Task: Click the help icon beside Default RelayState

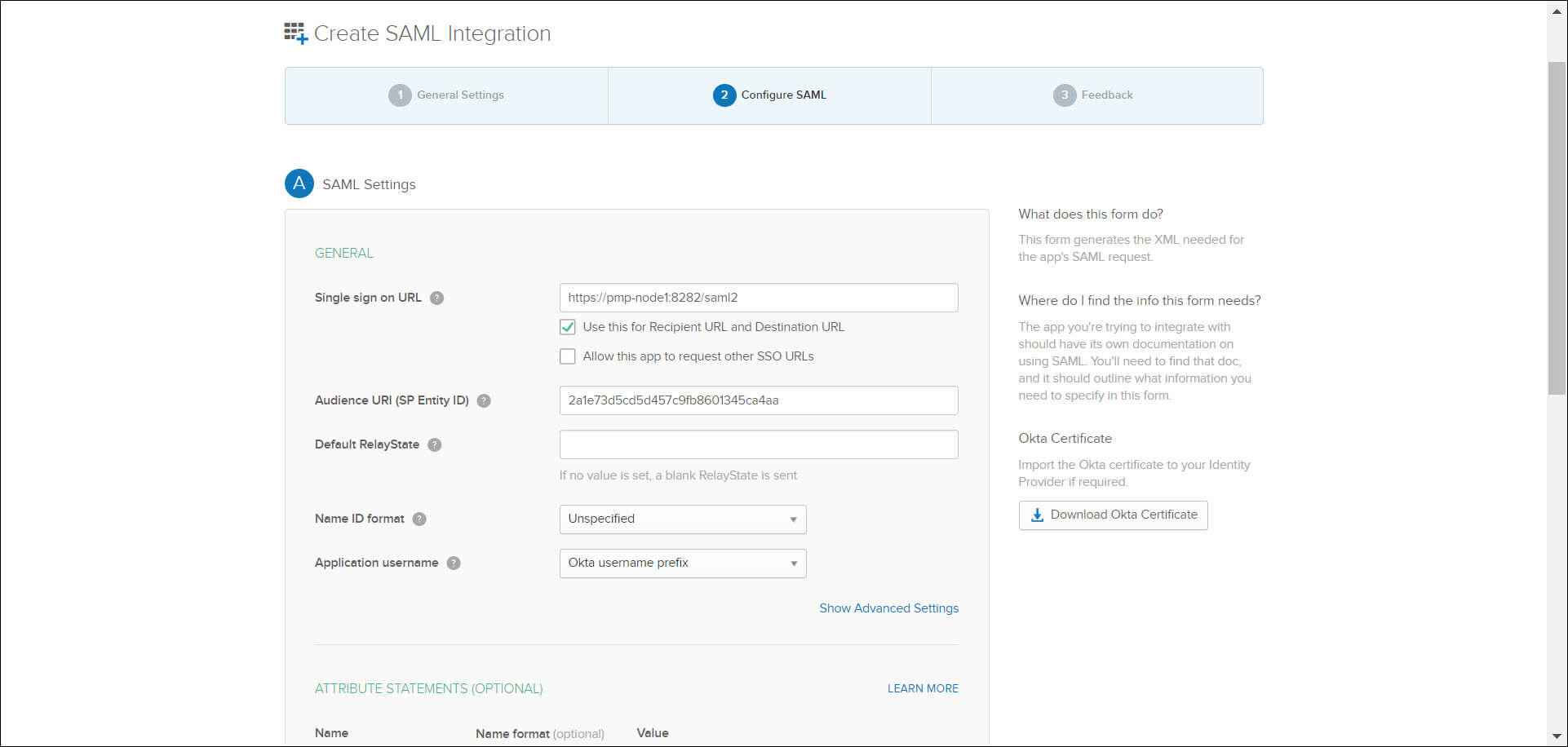Action: pos(435,444)
